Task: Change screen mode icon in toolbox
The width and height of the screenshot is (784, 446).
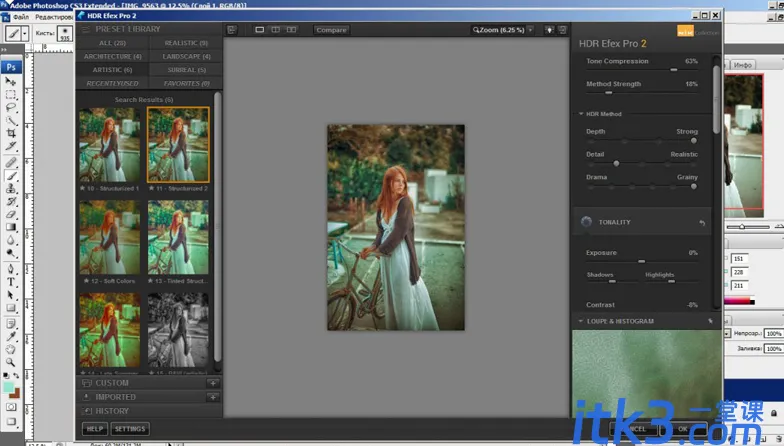Action: click(10, 422)
